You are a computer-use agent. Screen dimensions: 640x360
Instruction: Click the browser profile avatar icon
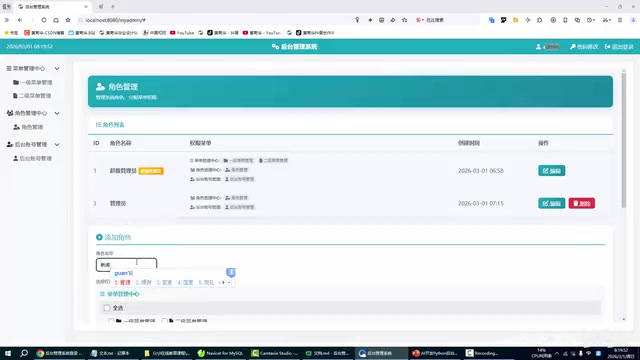pyautogui.click(x=633, y=20)
